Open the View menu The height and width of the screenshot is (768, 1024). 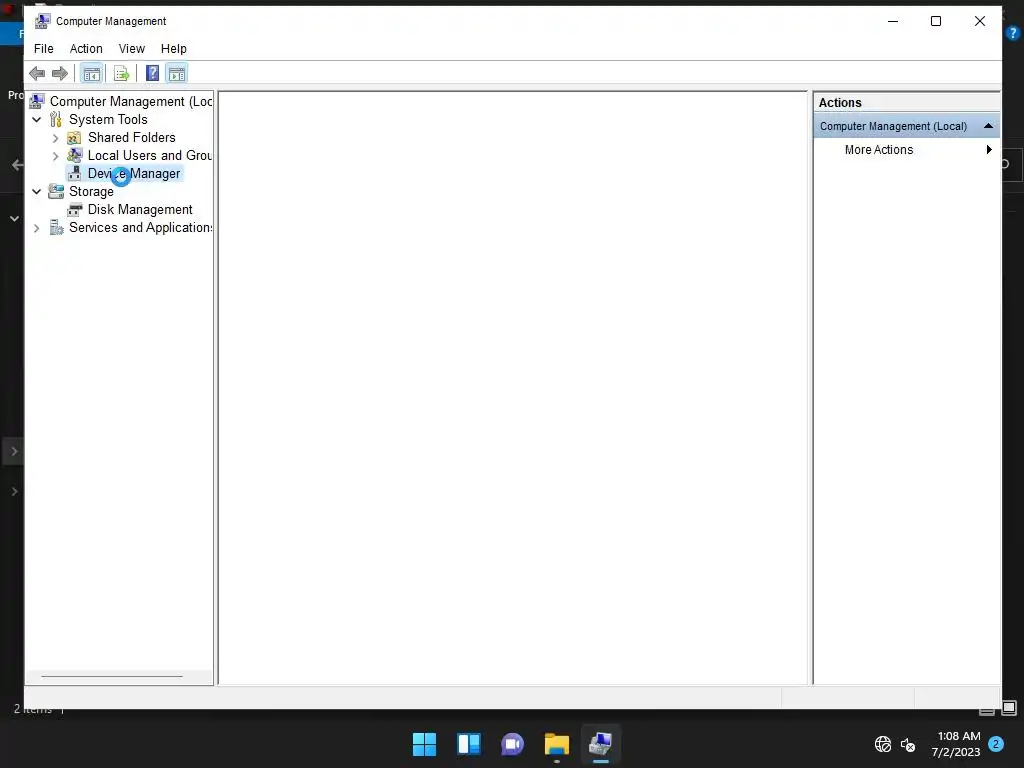(131, 49)
